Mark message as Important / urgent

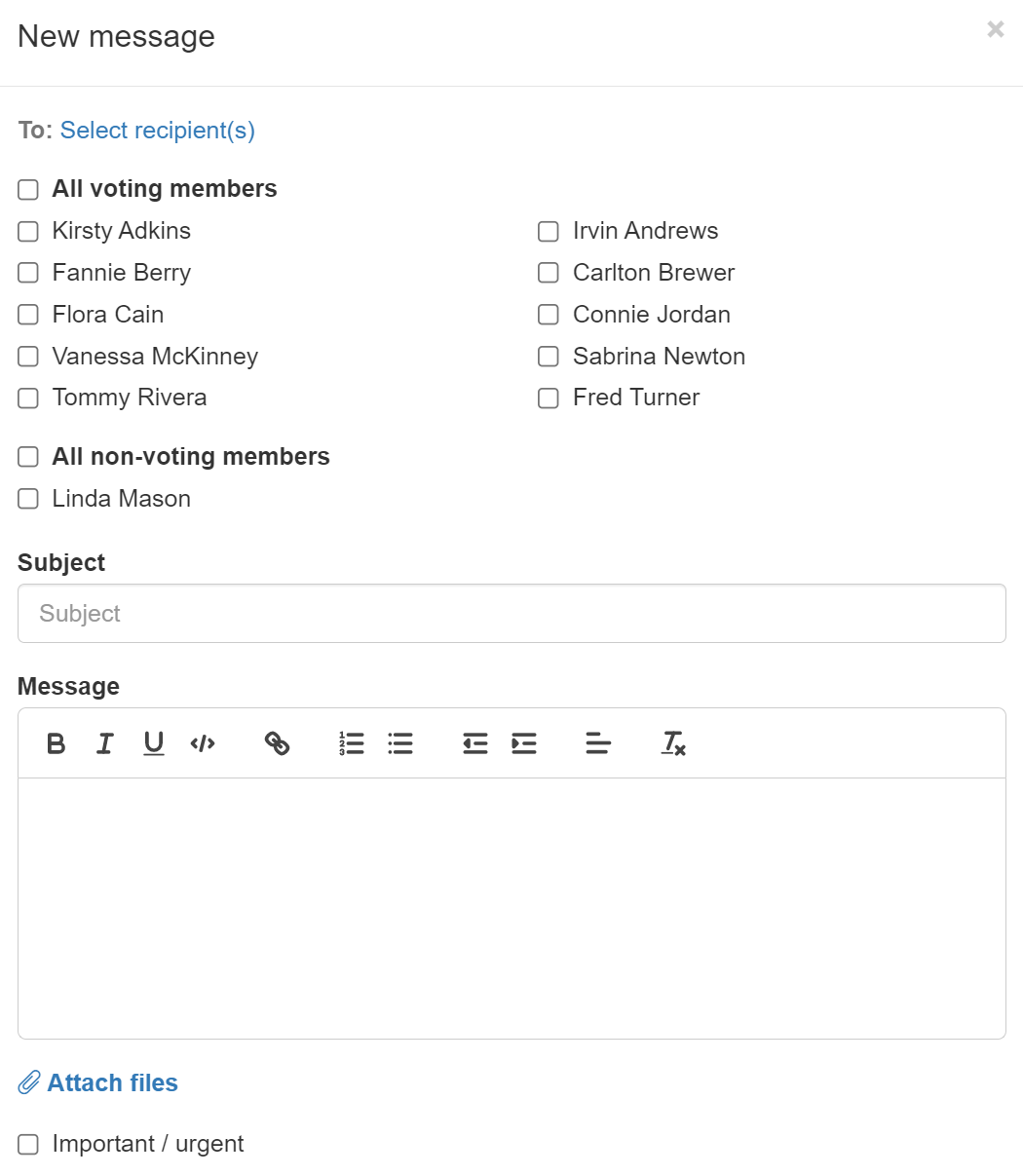pos(28,1144)
